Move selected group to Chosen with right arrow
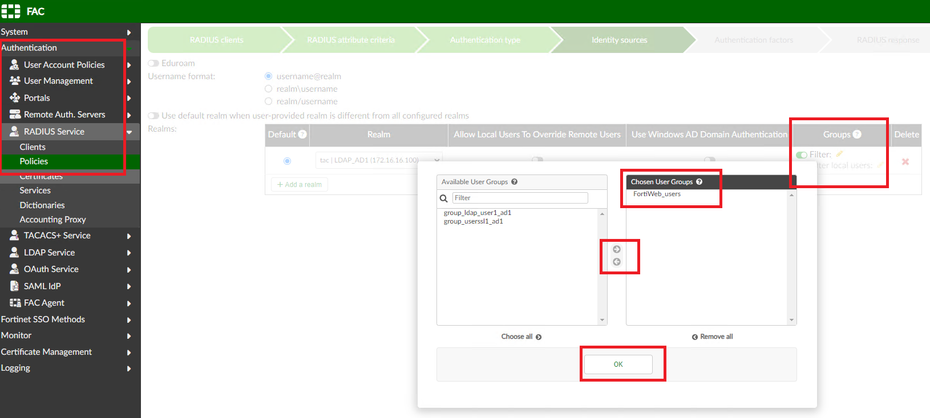Screen dimensions: 930x418 [x=616, y=249]
